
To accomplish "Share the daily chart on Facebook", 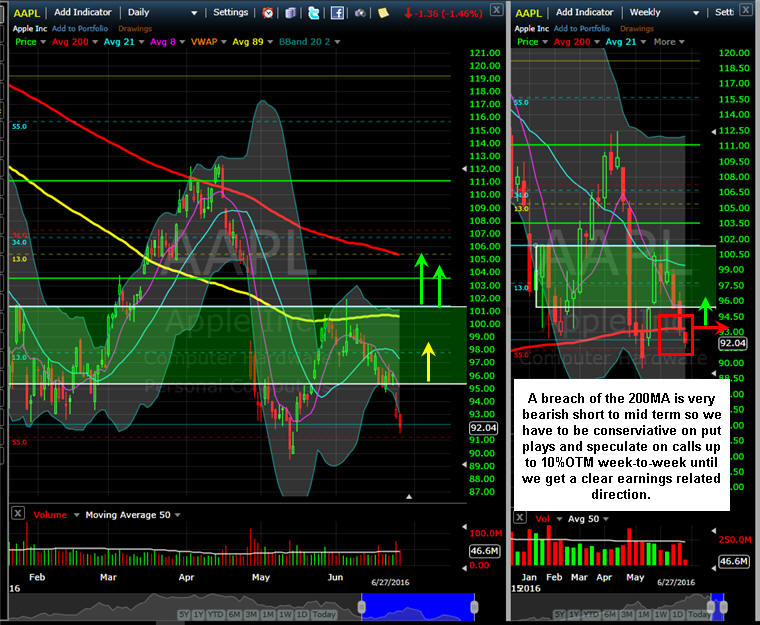I will click(336, 13).
